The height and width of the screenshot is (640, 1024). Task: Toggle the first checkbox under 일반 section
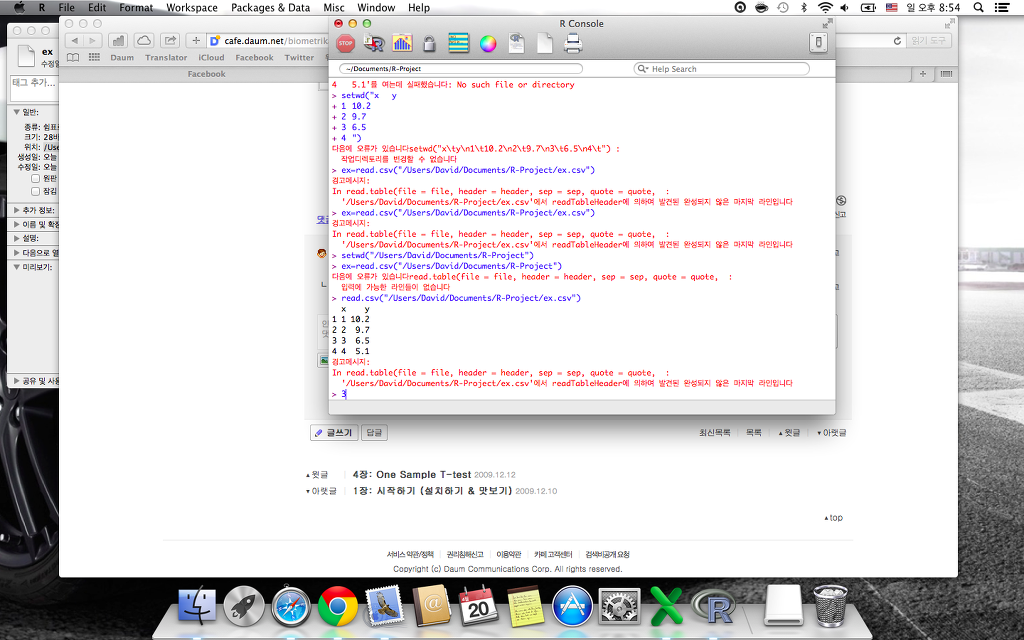click(x=36, y=178)
